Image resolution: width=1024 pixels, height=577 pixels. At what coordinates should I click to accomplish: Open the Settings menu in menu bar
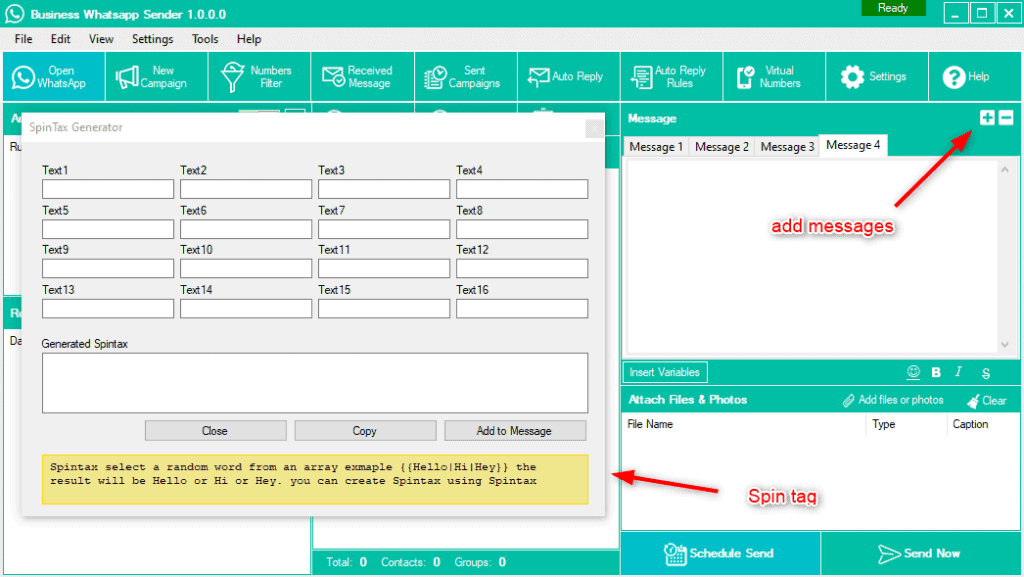click(153, 39)
